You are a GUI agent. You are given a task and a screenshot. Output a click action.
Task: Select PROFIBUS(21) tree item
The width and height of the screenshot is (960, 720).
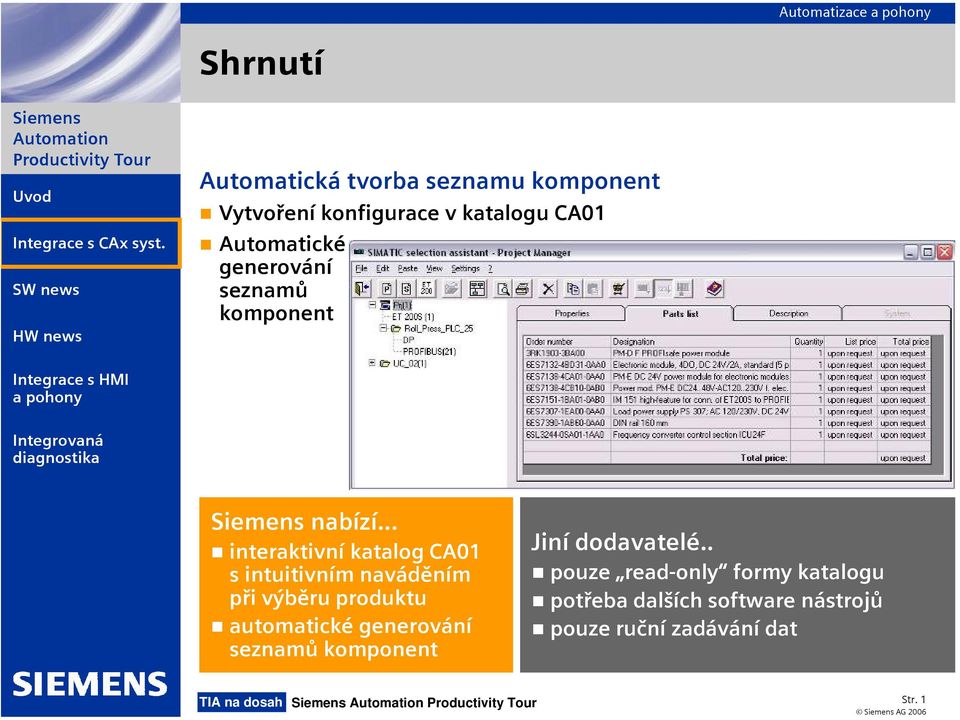429,352
